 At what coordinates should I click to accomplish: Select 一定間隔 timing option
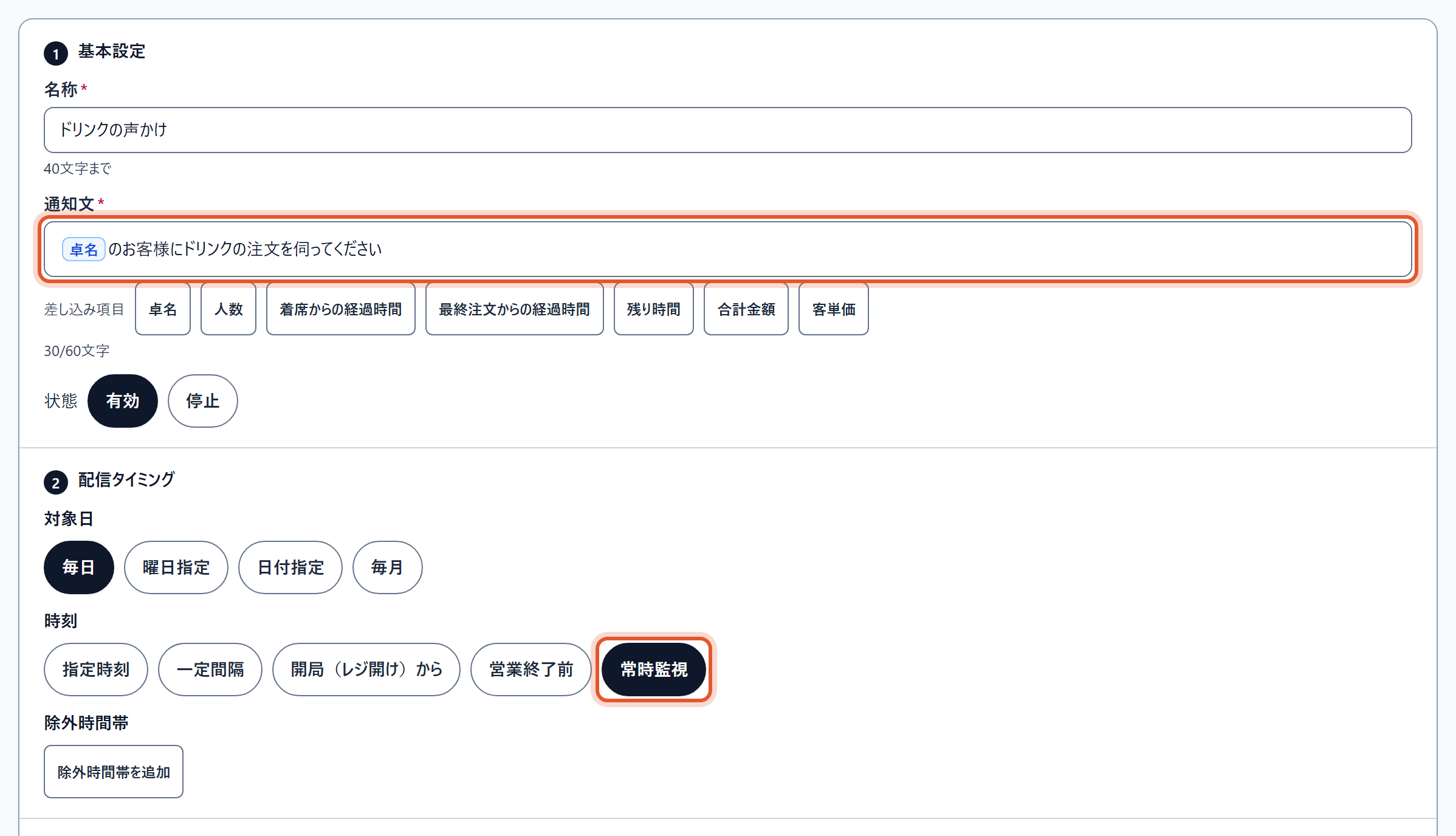[210, 670]
